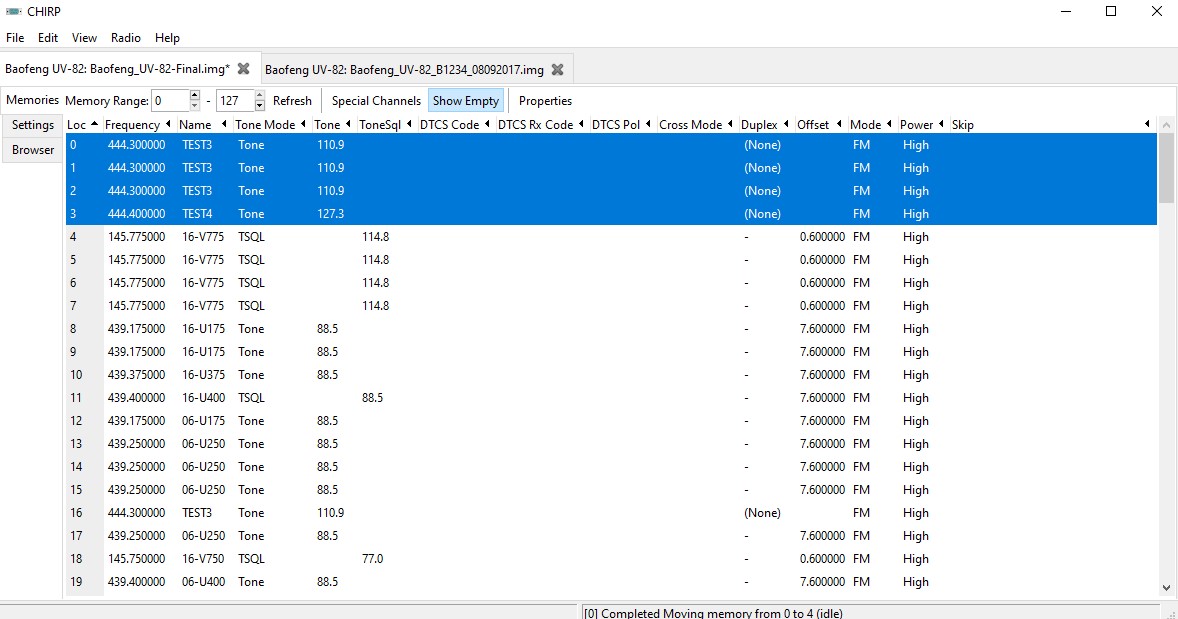
Task: Select the TEST4 name cell
Action: [x=197, y=213]
